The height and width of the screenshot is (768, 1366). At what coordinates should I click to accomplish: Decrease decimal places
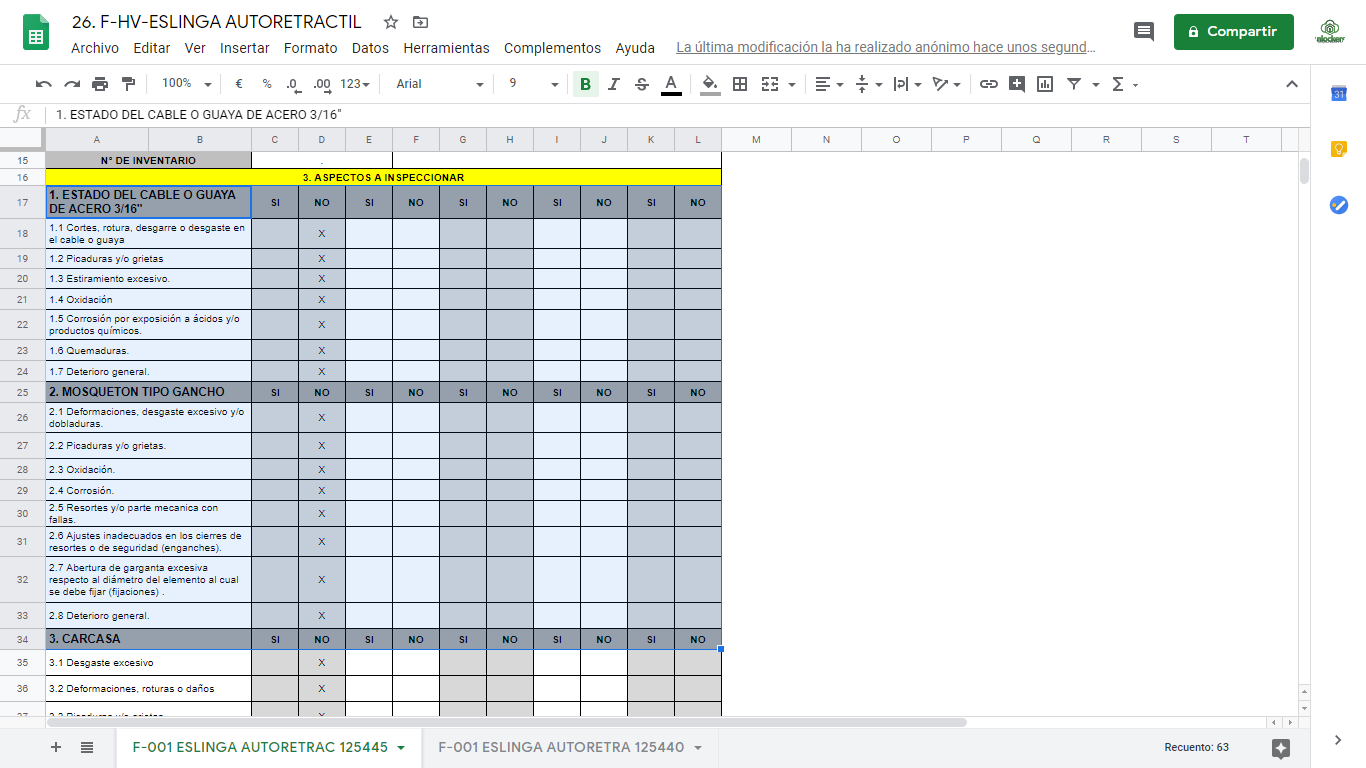tap(292, 84)
